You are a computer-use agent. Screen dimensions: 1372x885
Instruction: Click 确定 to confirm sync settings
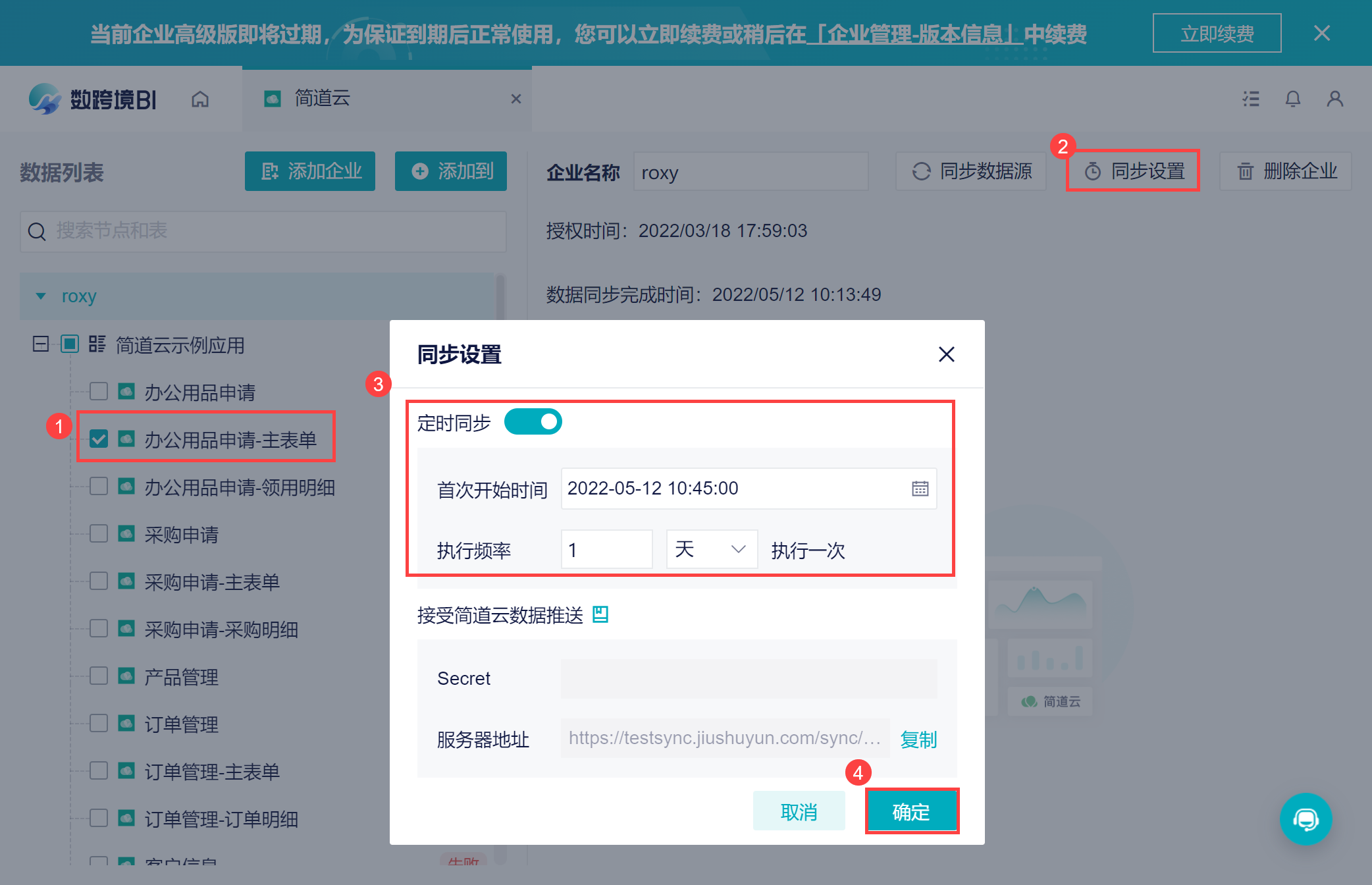click(x=911, y=811)
